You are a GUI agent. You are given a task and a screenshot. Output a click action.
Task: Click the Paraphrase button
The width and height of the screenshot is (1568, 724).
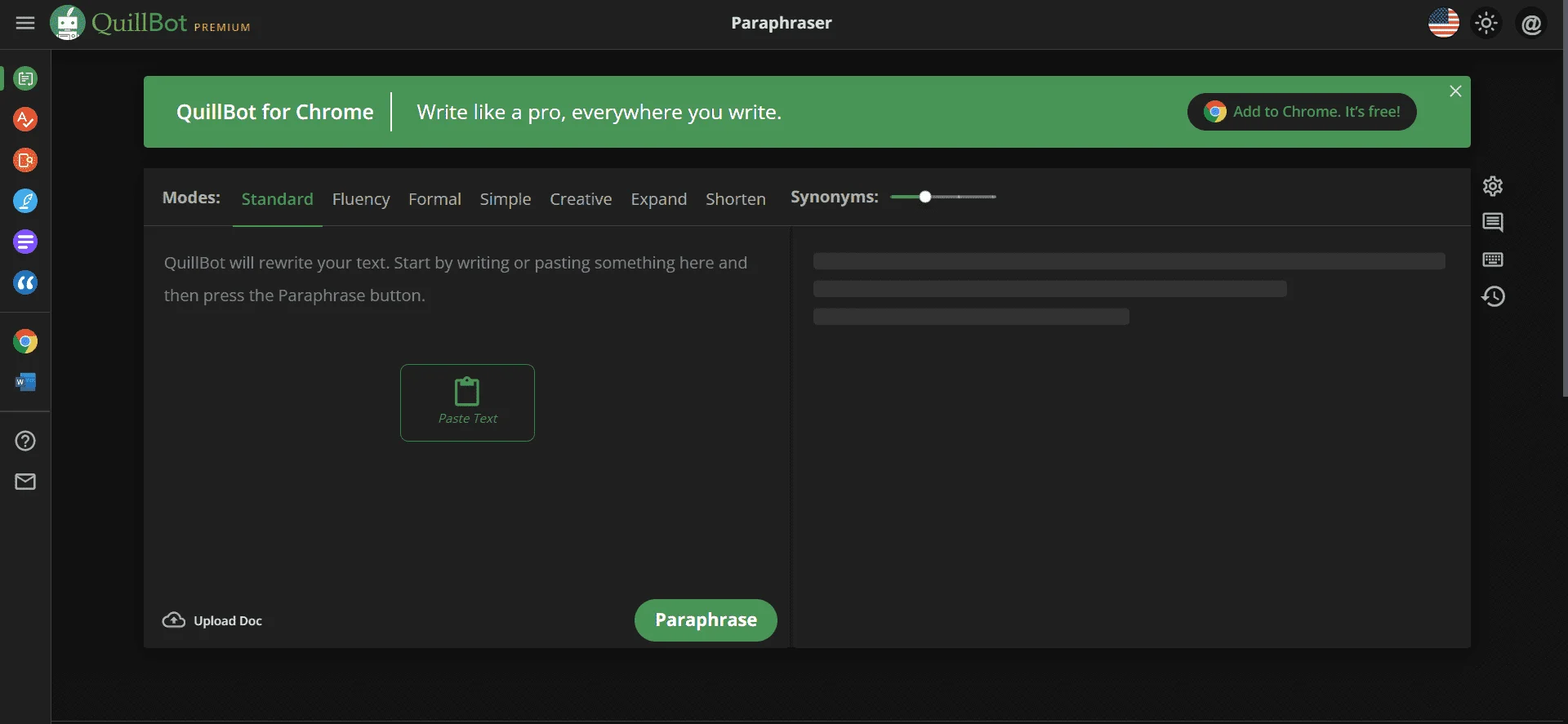coord(706,620)
